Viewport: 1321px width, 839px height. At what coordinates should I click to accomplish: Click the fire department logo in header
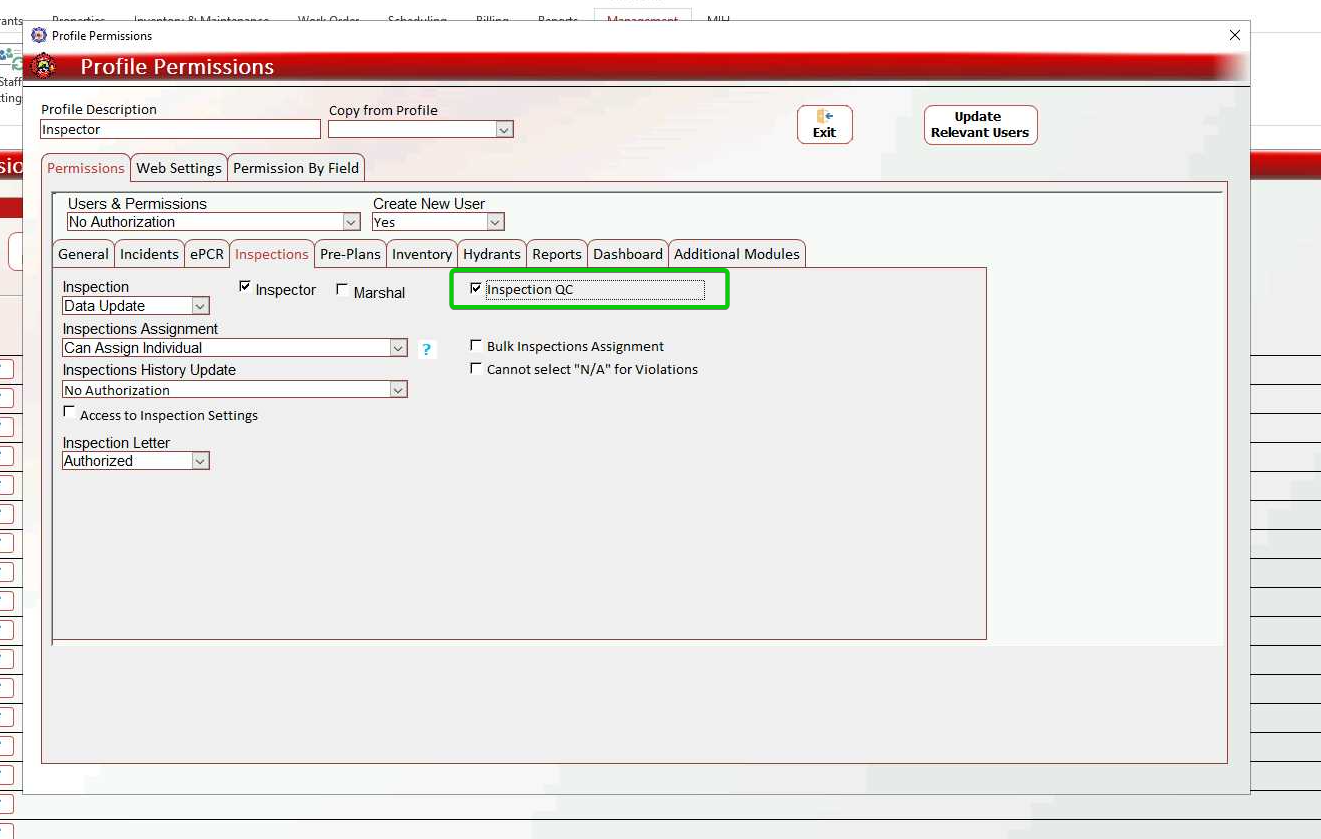point(43,67)
